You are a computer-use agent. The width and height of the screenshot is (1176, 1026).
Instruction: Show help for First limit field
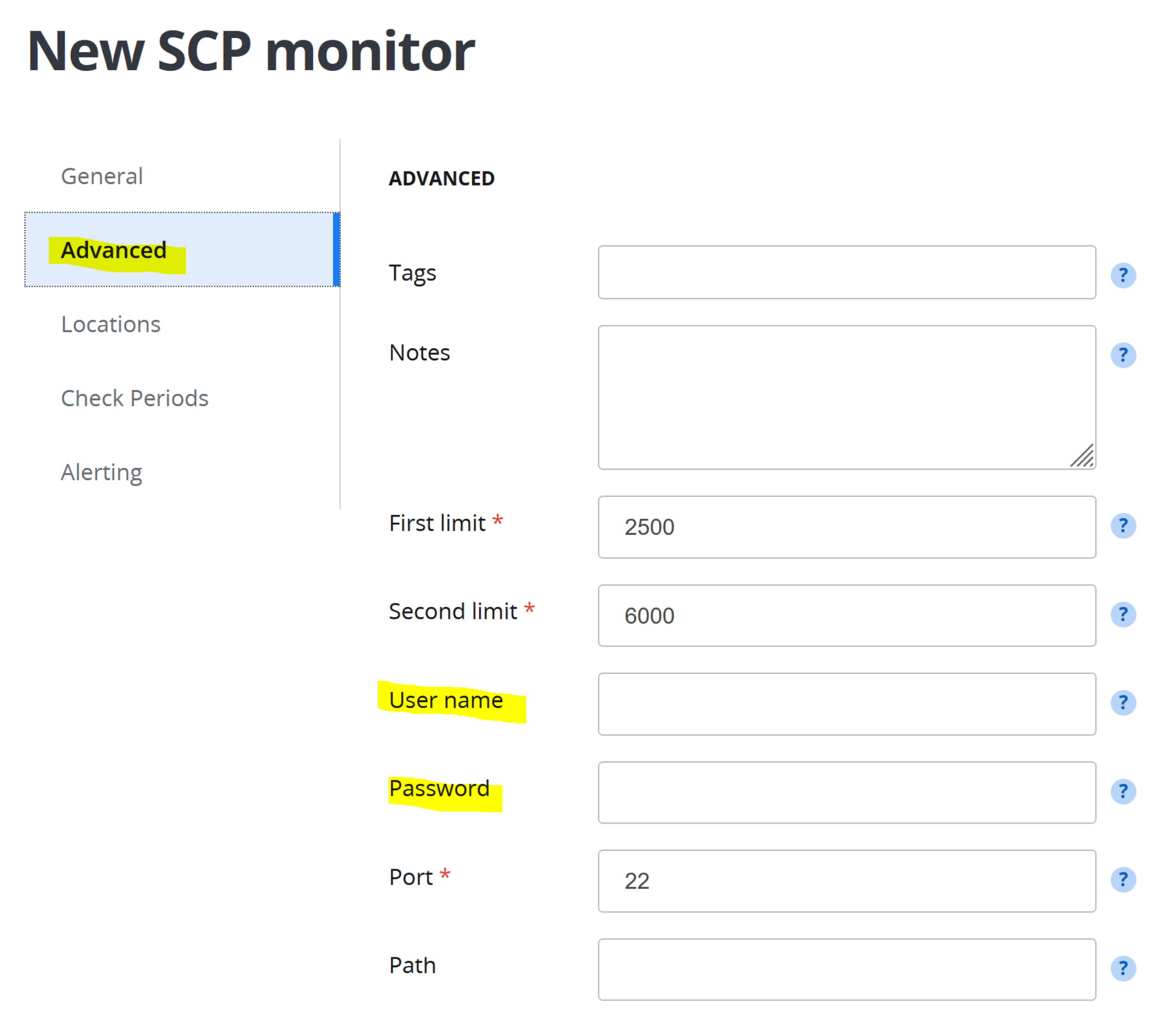pyautogui.click(x=1123, y=526)
